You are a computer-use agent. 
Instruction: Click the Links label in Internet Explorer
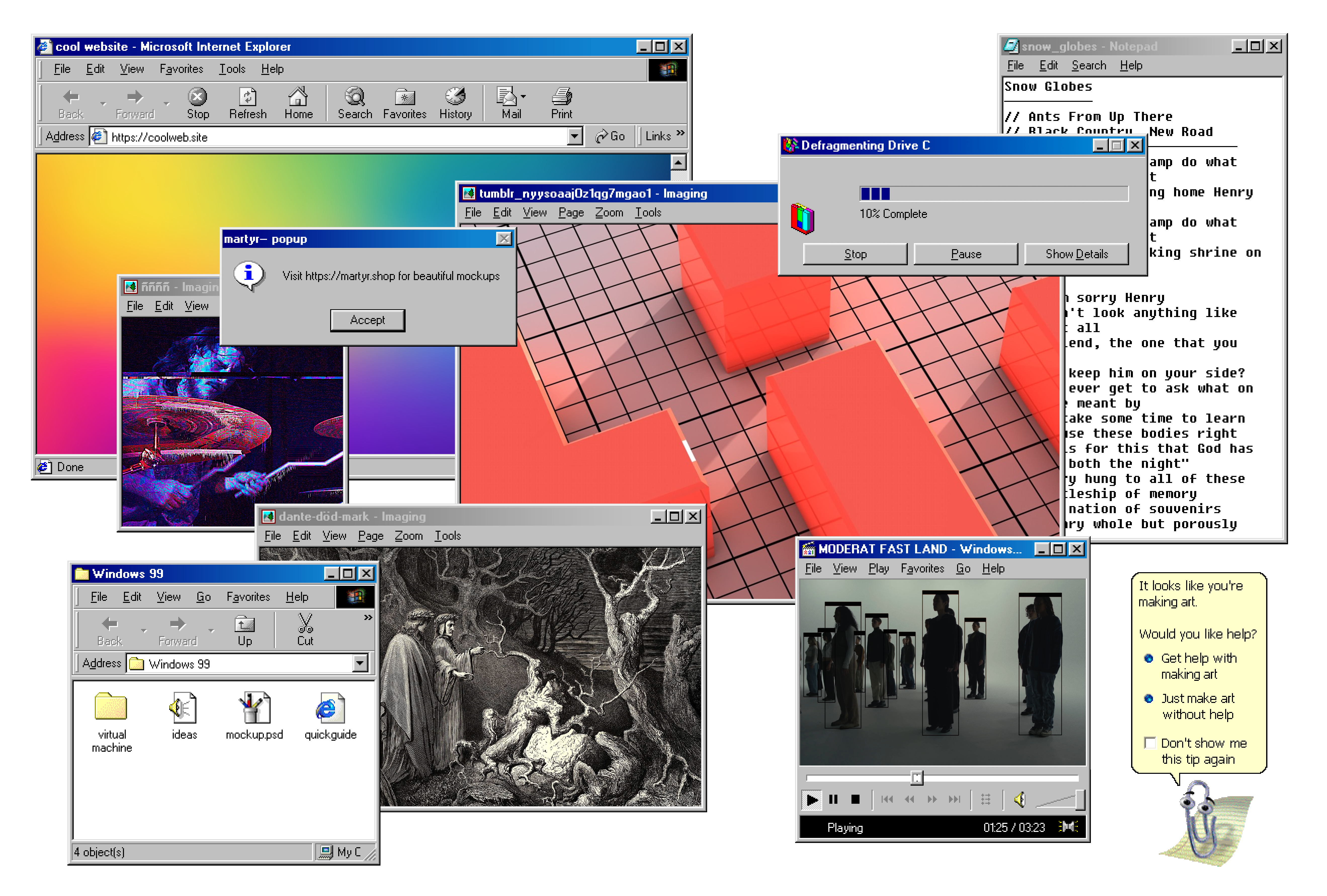[x=658, y=137]
